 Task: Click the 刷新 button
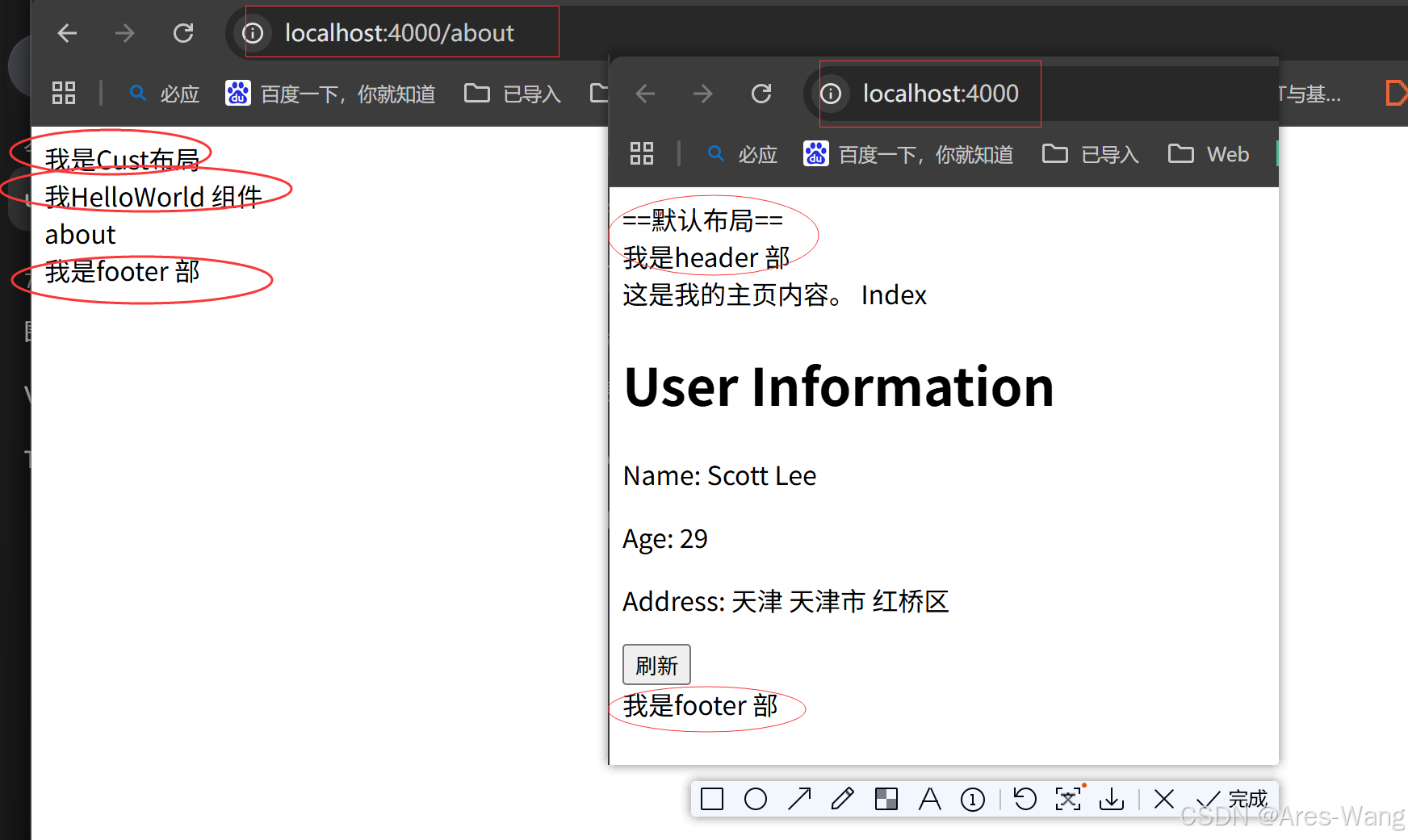pyautogui.click(x=656, y=665)
